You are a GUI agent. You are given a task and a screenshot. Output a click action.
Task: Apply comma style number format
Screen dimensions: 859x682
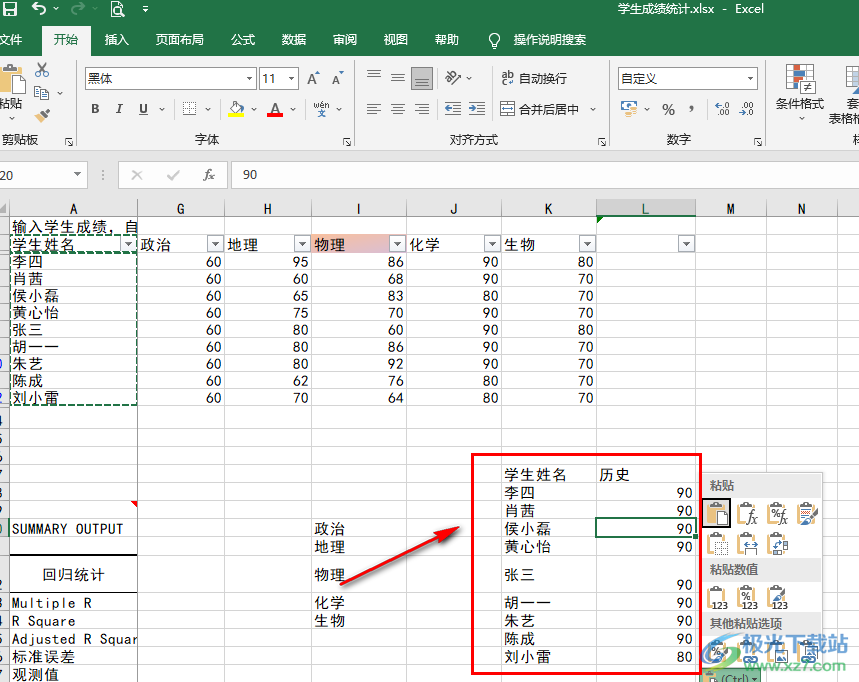point(692,109)
